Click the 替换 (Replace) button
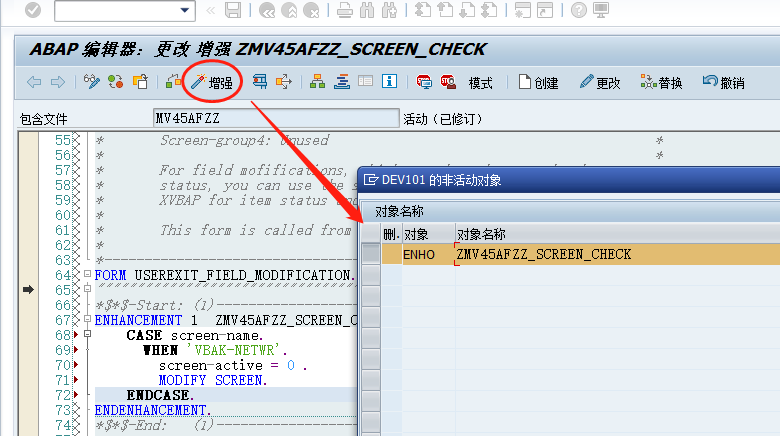This screenshot has height=436, width=780. (x=661, y=82)
